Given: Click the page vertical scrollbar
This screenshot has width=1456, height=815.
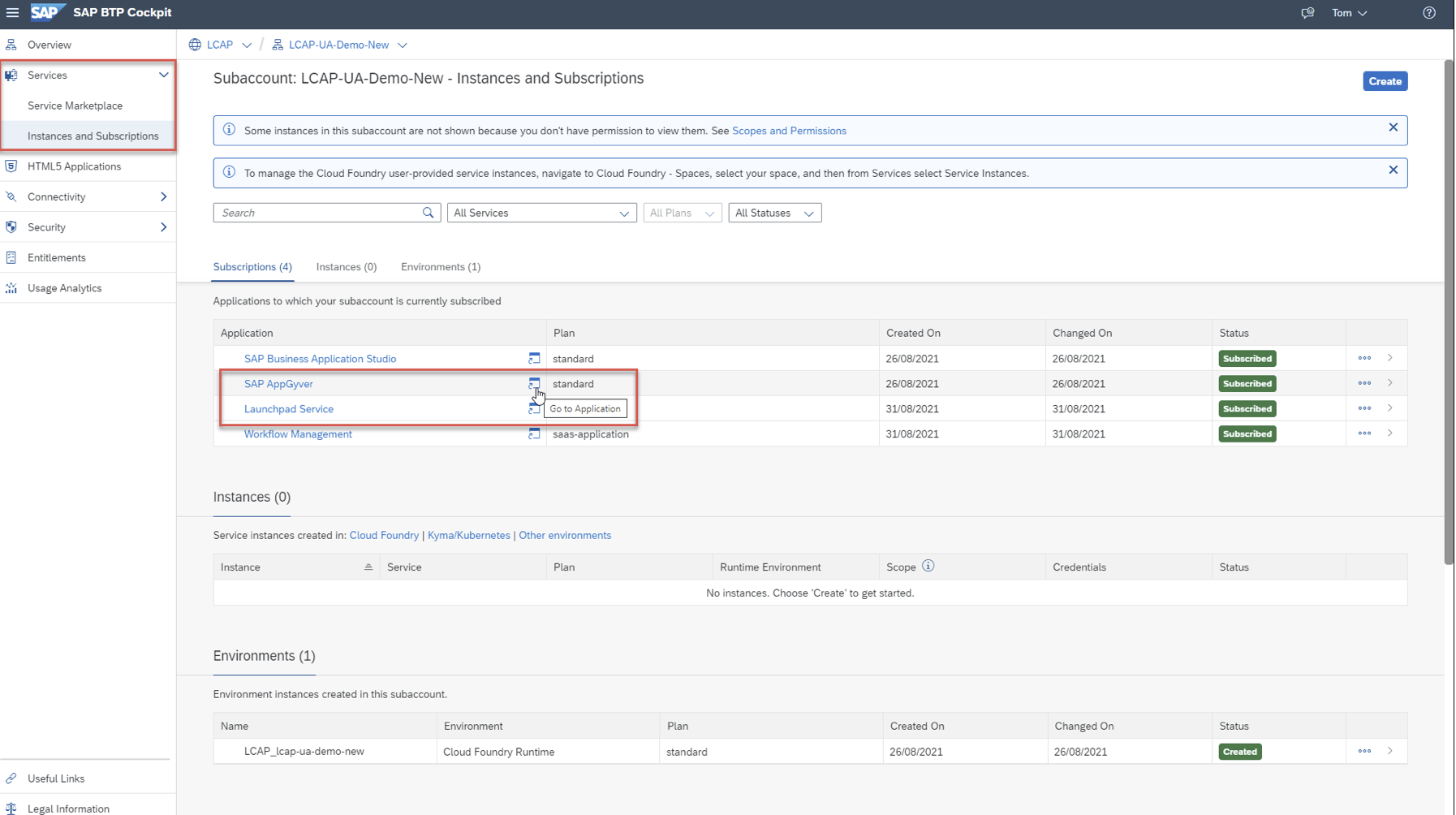Looking at the screenshot, I should coord(1449,312).
